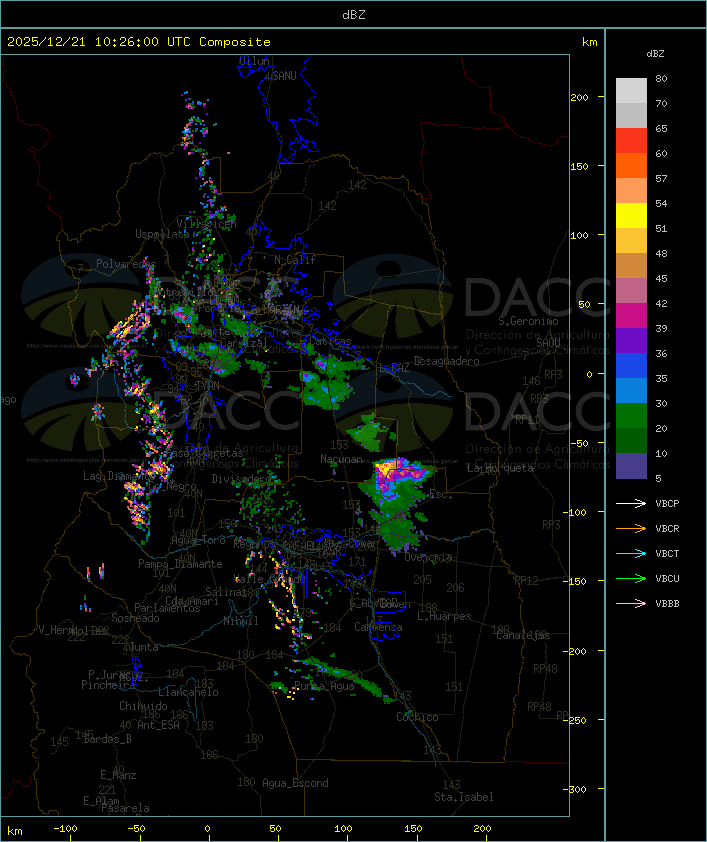Click the -300 tick on the y-axis
Screen dimensions: 707x842
(577, 789)
